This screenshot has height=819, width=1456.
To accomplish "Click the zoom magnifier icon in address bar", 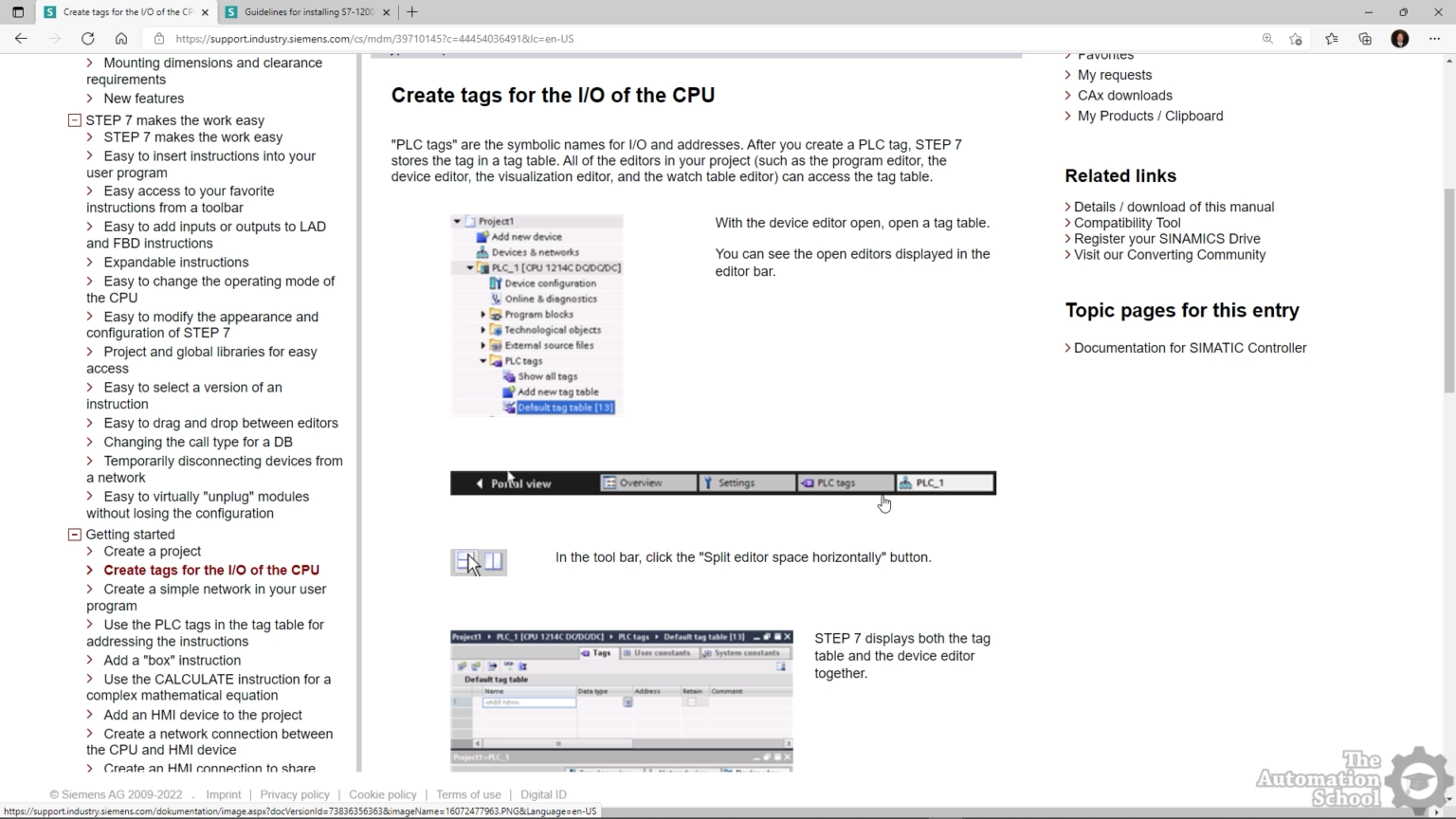I will [1267, 39].
